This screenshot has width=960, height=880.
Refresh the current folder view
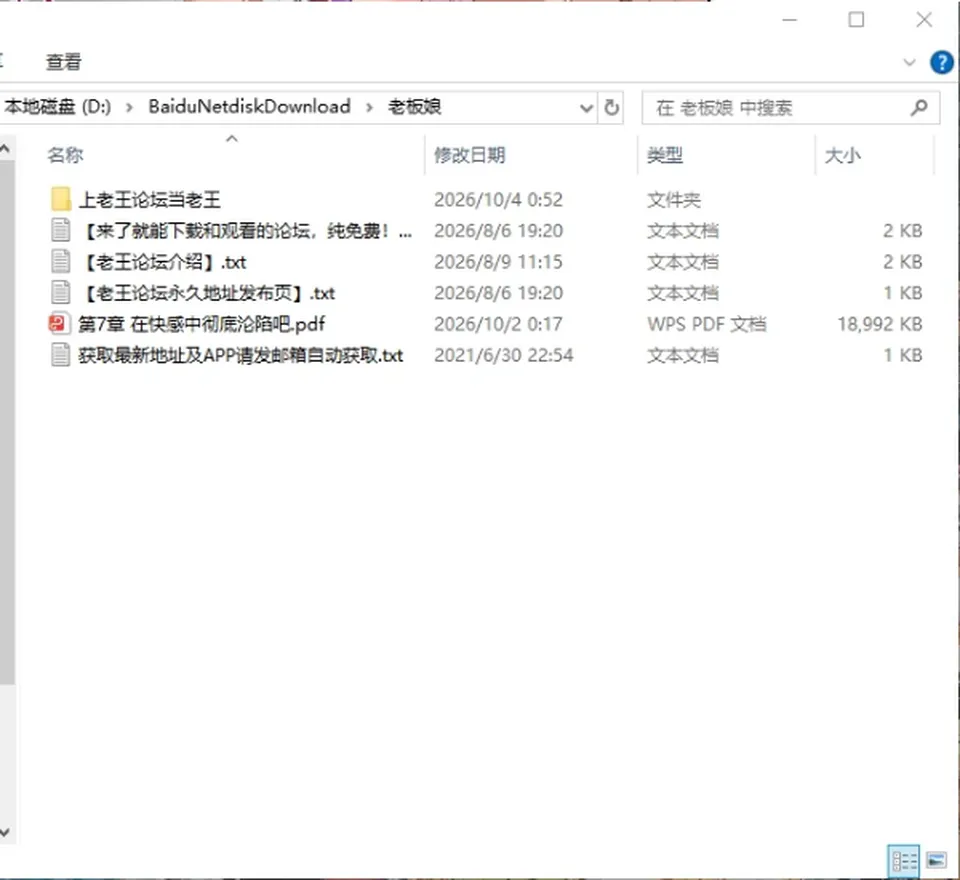(x=611, y=108)
